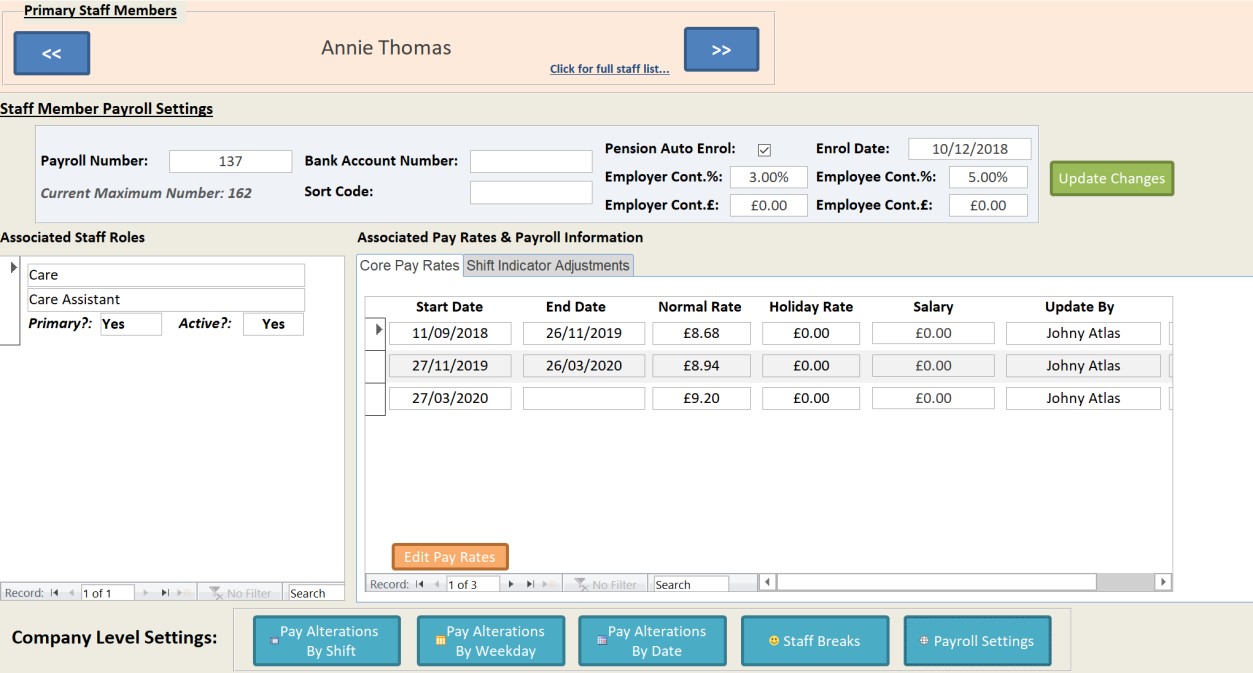Select the Core Pay Rates tab
This screenshot has height=673, width=1253.
409,265
